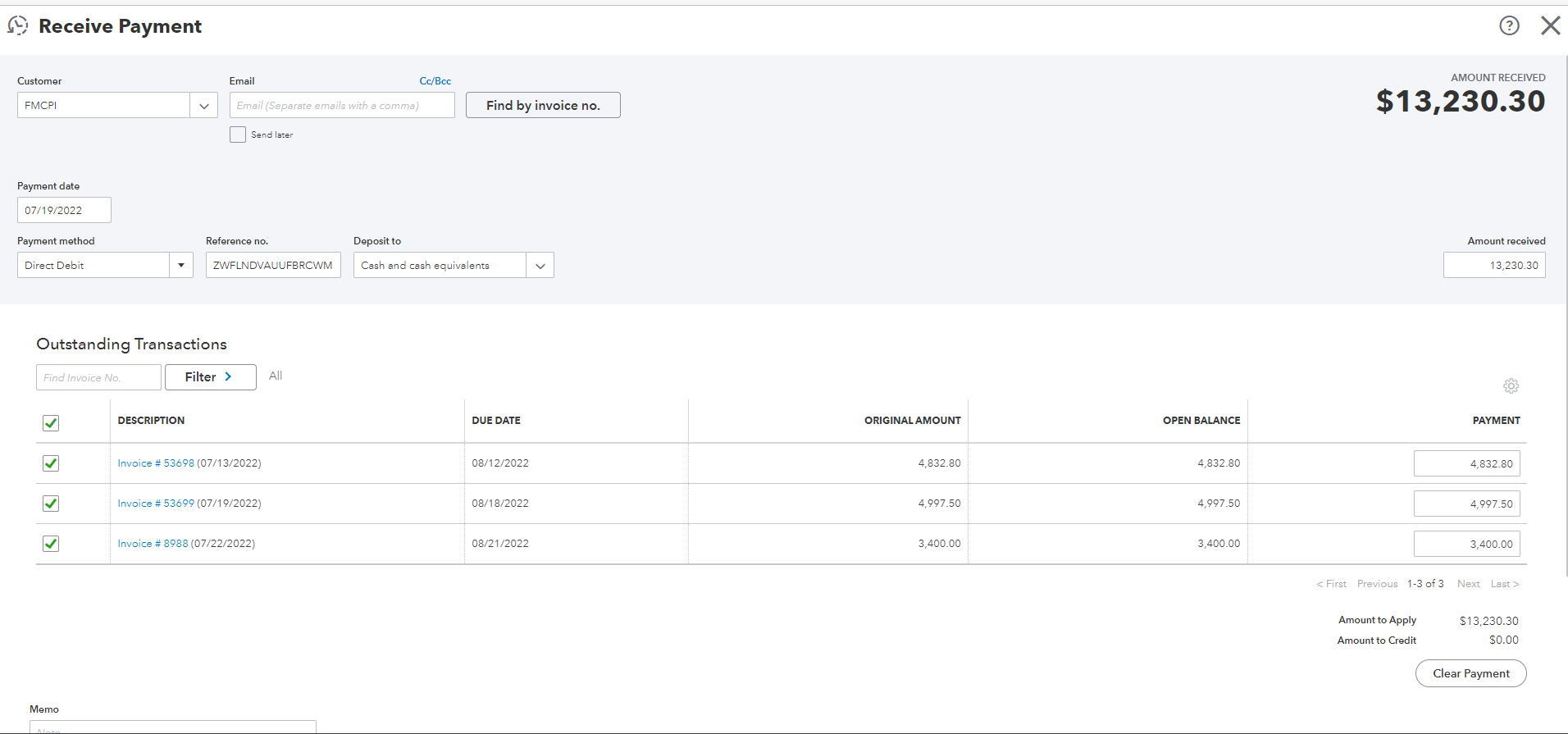
Task: Expand the Deposit to dropdown
Action: [540, 266]
